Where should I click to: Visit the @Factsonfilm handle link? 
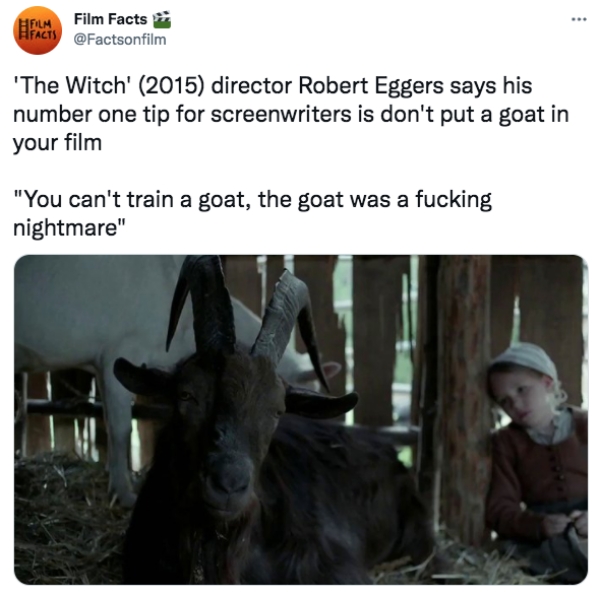(x=120, y=39)
